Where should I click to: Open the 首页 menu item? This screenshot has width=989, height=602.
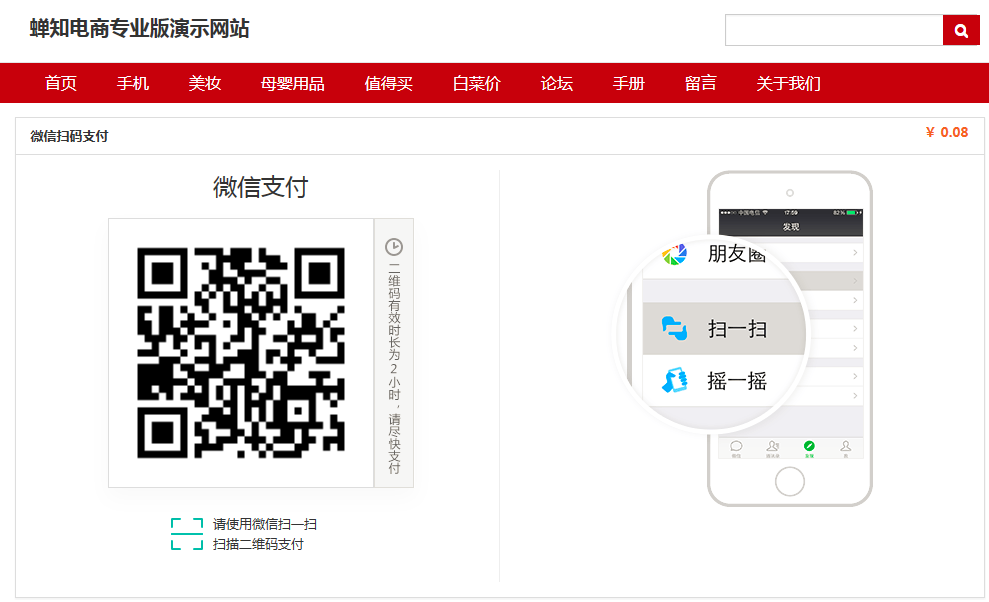[x=61, y=83]
